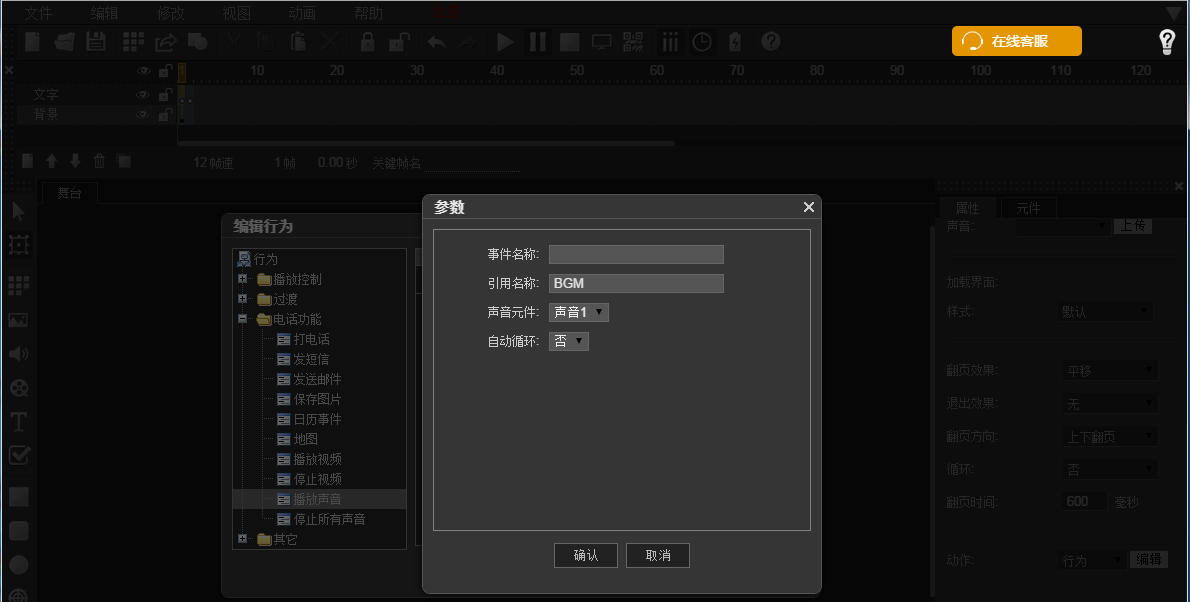Open the QR code preview icon

[632, 41]
